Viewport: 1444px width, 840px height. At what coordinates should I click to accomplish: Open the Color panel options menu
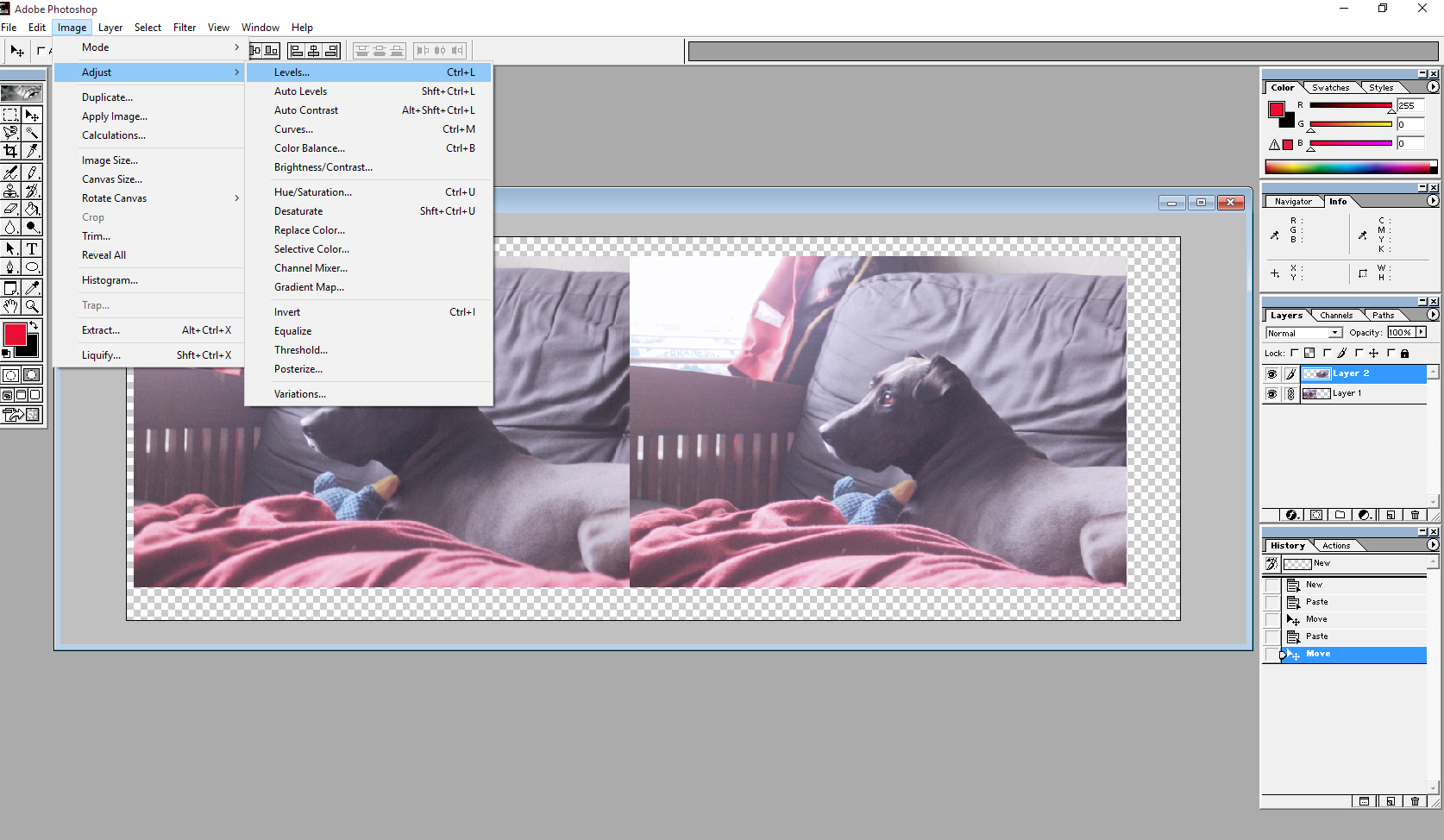click(x=1433, y=87)
